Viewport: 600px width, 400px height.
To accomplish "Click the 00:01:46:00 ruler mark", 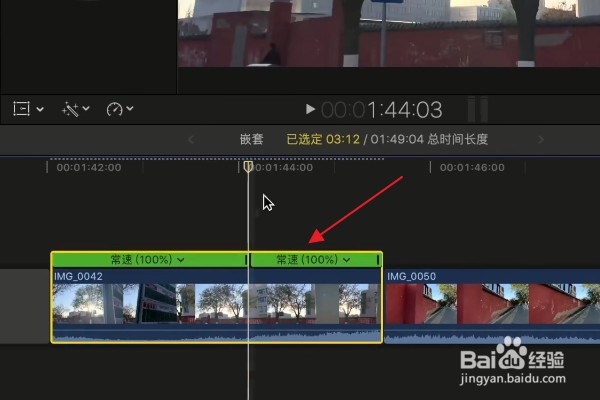I will tap(472, 167).
